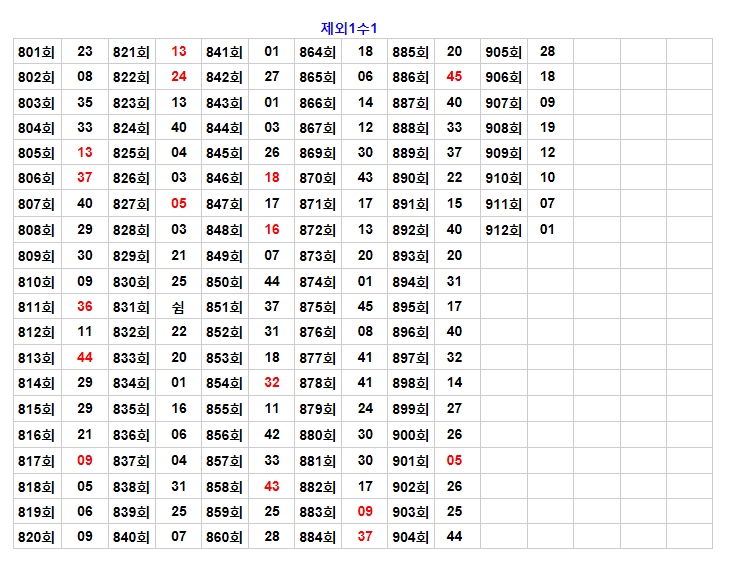743x572 pixels.
Task: Select the red 36 beside 811회
Action: coord(85,307)
